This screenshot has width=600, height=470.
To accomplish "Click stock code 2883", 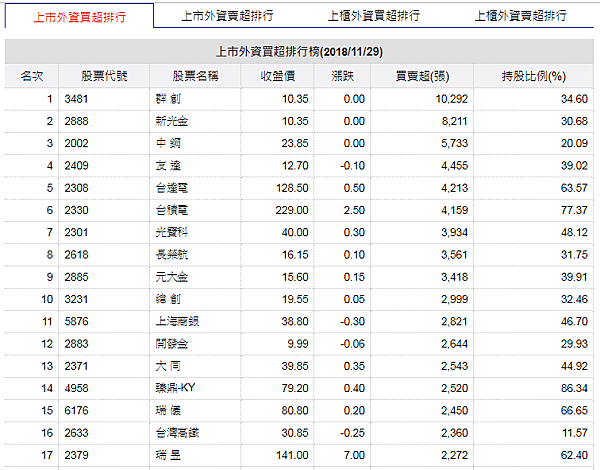I will [x=76, y=344].
